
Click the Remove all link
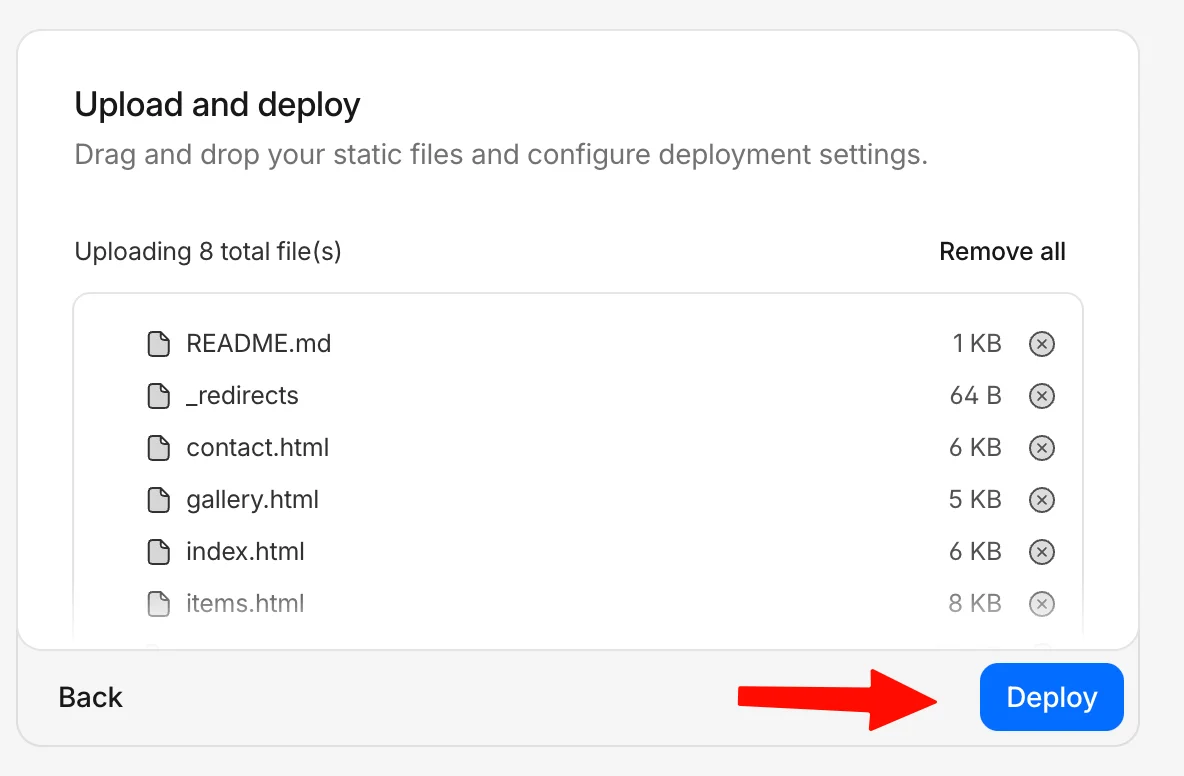(x=1002, y=251)
